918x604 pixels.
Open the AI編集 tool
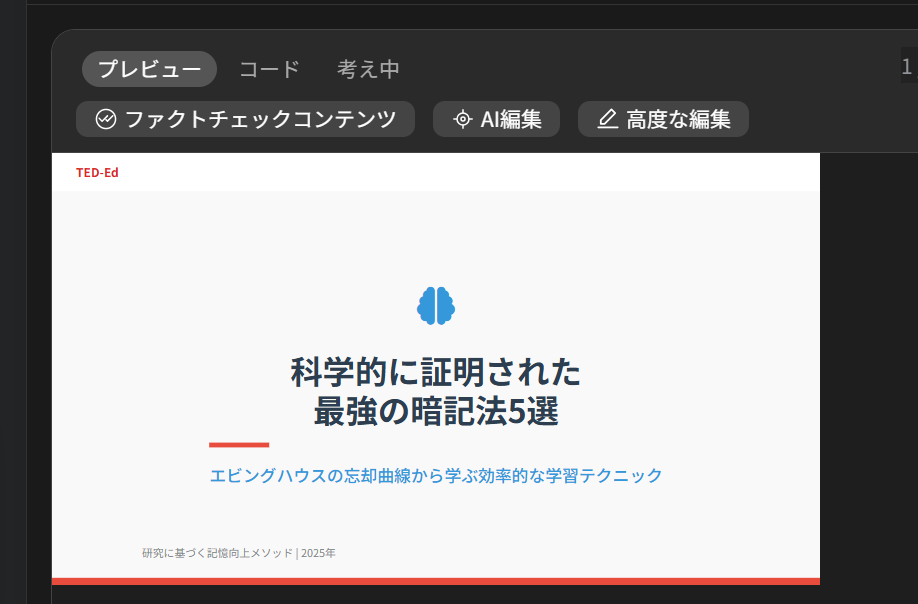click(496, 119)
